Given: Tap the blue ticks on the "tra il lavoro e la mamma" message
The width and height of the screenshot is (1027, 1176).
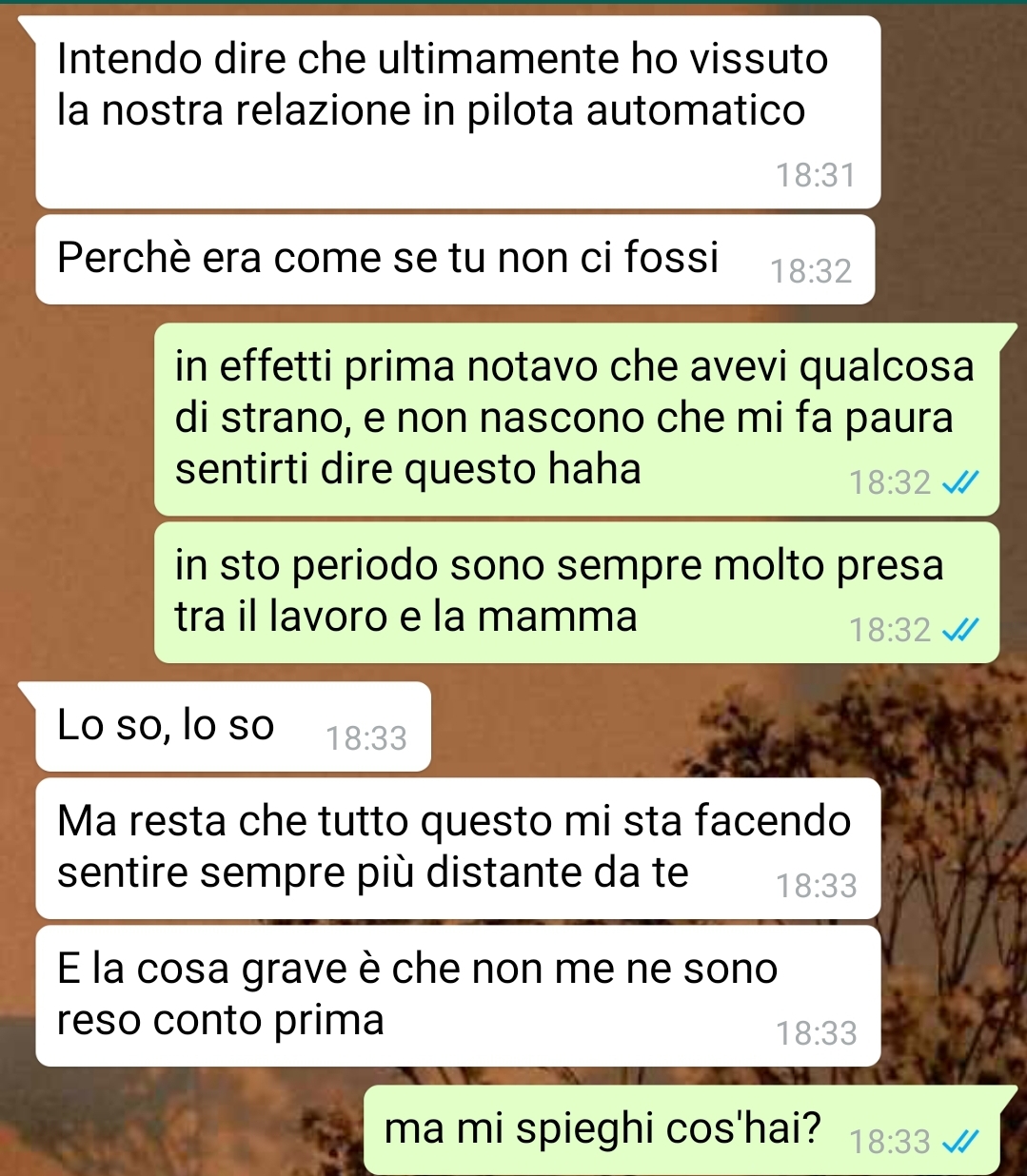Looking at the screenshot, I should point(959,630).
